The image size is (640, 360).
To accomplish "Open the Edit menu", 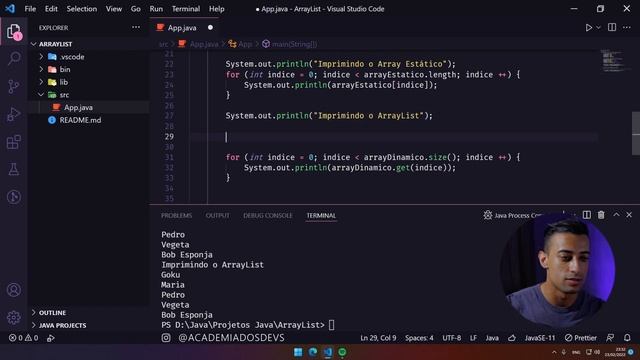I will pyautogui.click(x=51, y=9).
